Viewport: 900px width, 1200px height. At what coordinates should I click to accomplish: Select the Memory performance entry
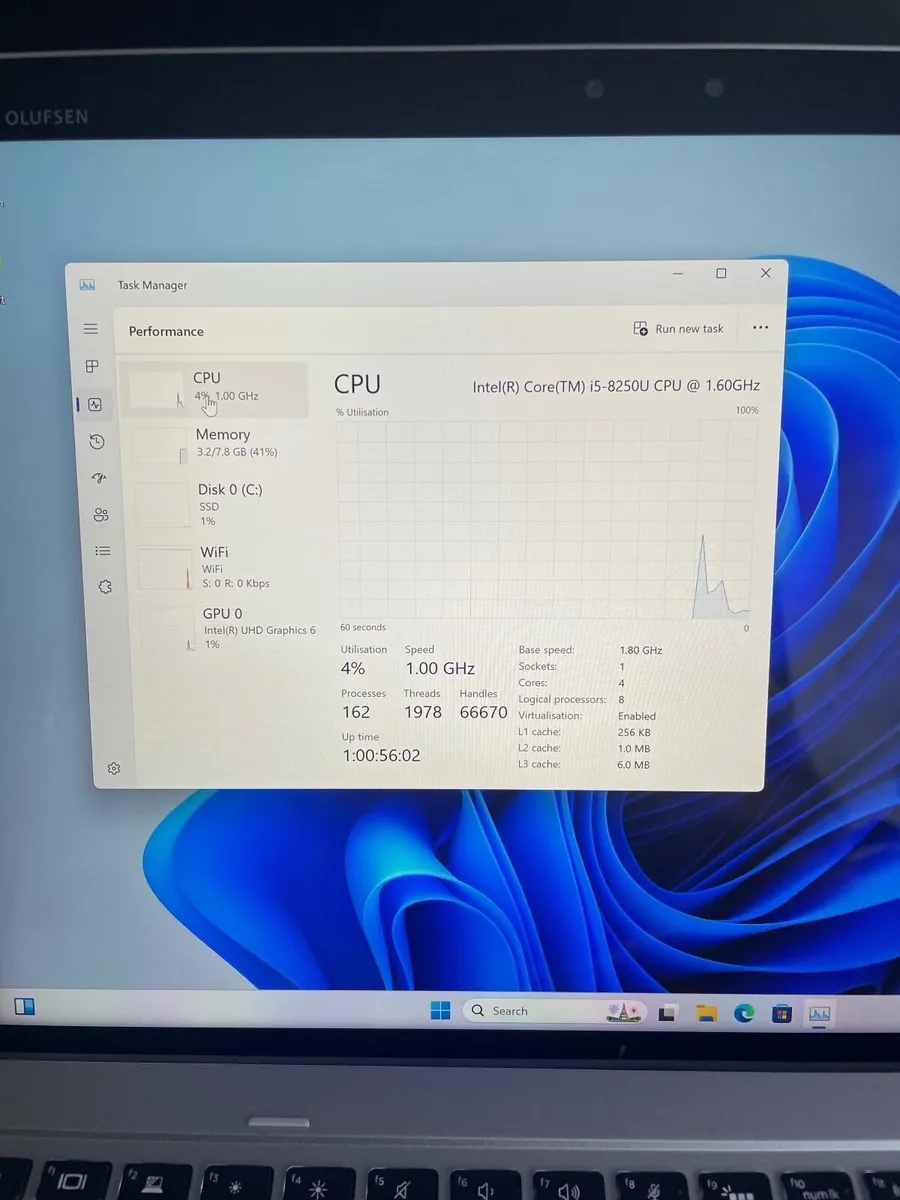pos(220,443)
